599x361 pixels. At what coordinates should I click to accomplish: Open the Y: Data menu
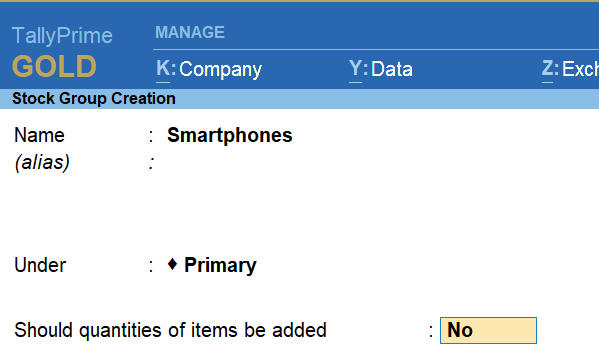[x=380, y=69]
